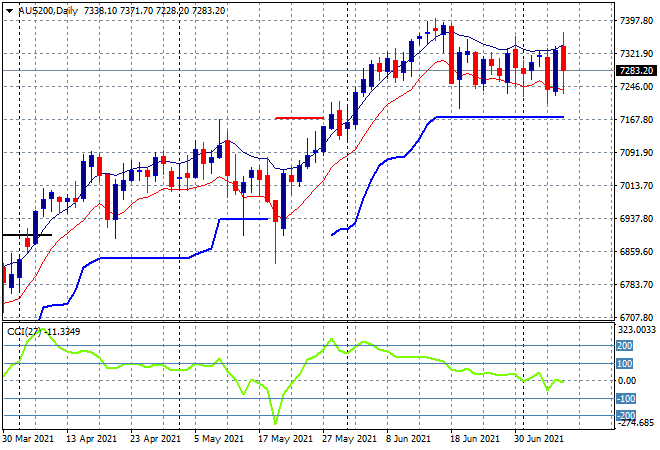
Task: Click the CCI 100 level label
Action: coord(624,364)
